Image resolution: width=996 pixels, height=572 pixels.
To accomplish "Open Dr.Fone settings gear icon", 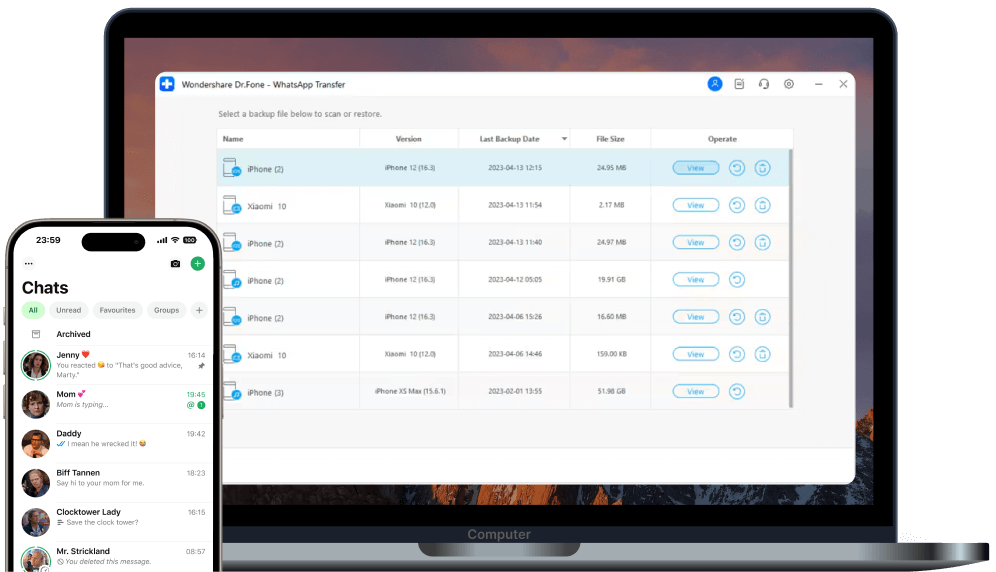I will pyautogui.click(x=789, y=84).
